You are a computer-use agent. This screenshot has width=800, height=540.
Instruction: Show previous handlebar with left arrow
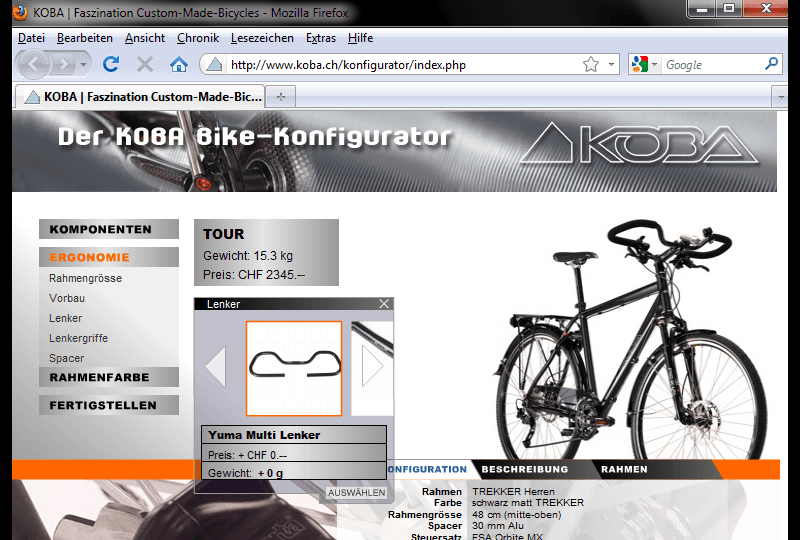point(216,365)
